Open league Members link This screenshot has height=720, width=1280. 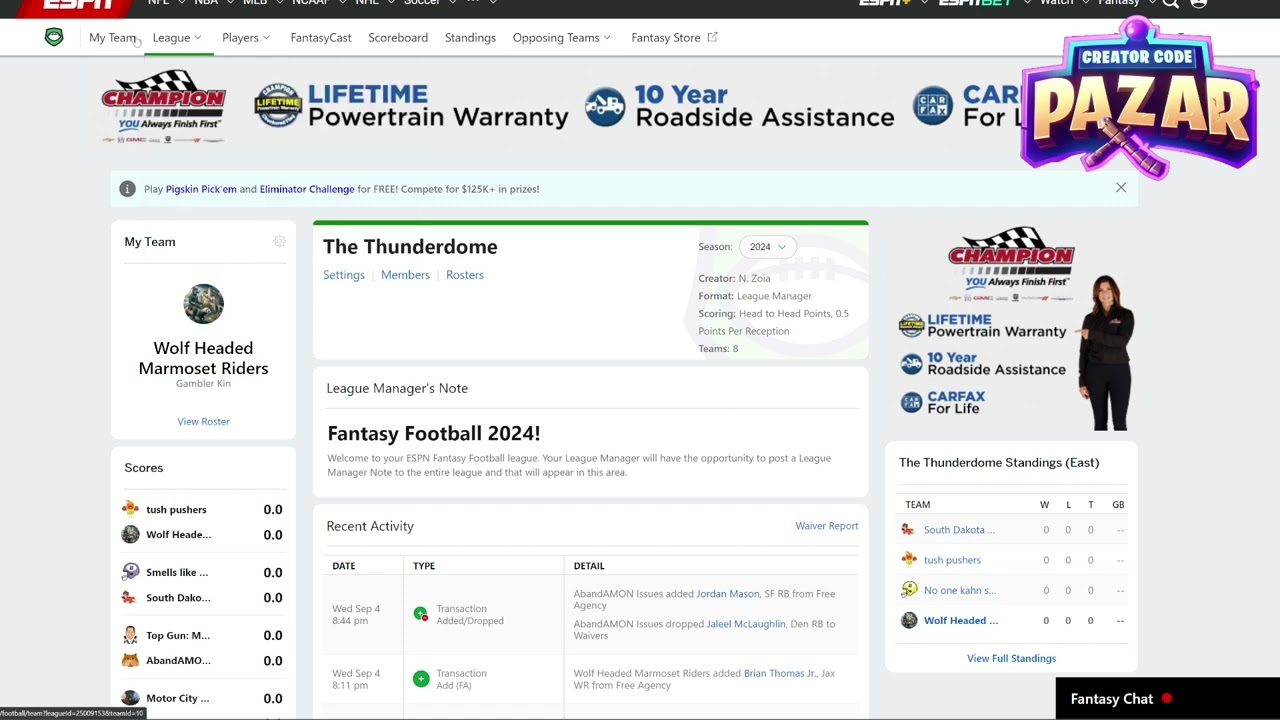(x=405, y=275)
